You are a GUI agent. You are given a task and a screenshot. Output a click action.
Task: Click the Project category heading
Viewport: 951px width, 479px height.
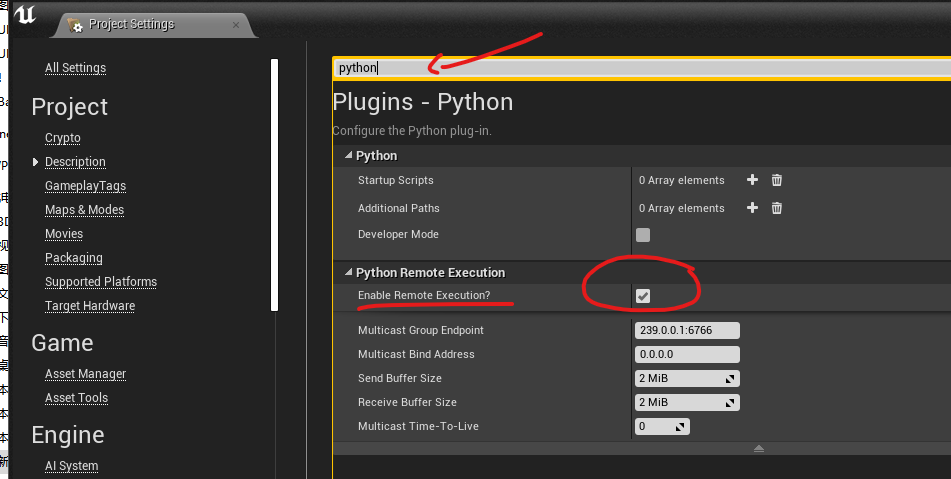[69, 107]
